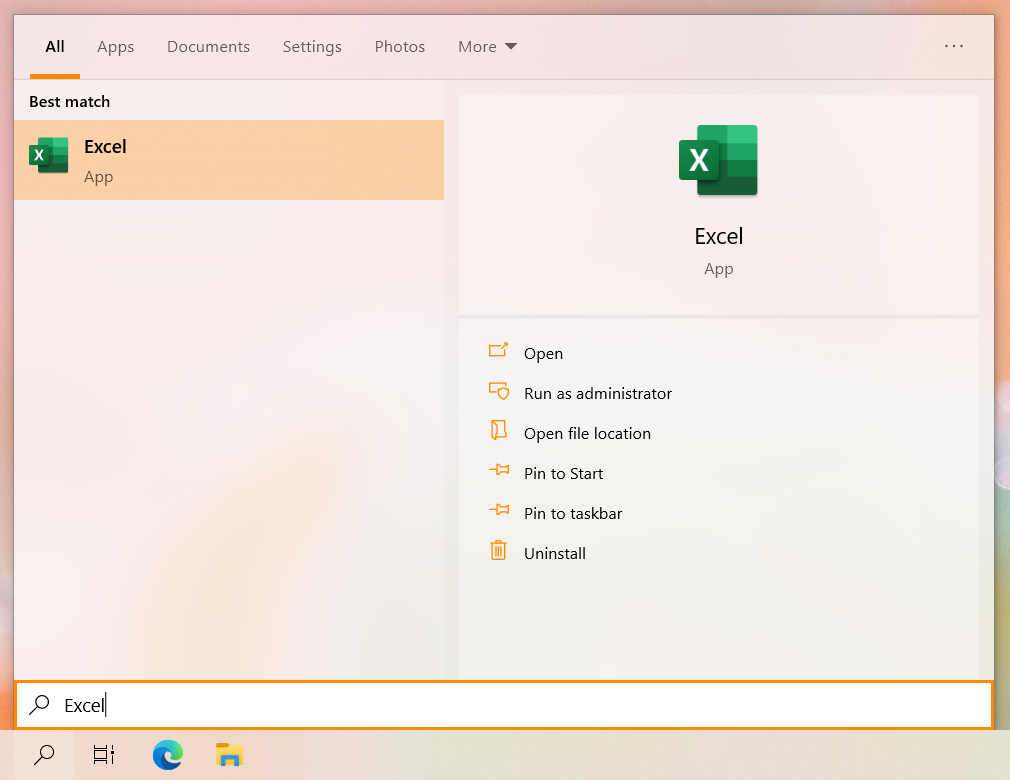Switch to the Photos tab
Screen dimensions: 1010x780
click(x=399, y=46)
